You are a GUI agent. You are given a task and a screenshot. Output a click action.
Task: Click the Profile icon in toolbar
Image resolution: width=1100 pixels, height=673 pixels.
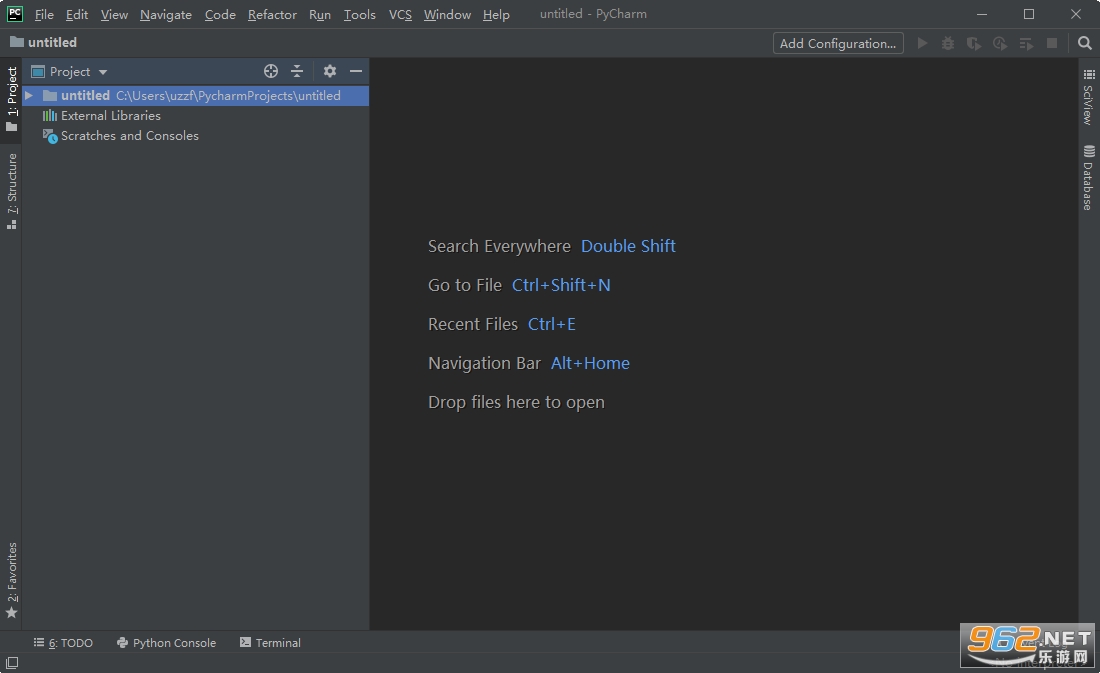coord(1000,44)
